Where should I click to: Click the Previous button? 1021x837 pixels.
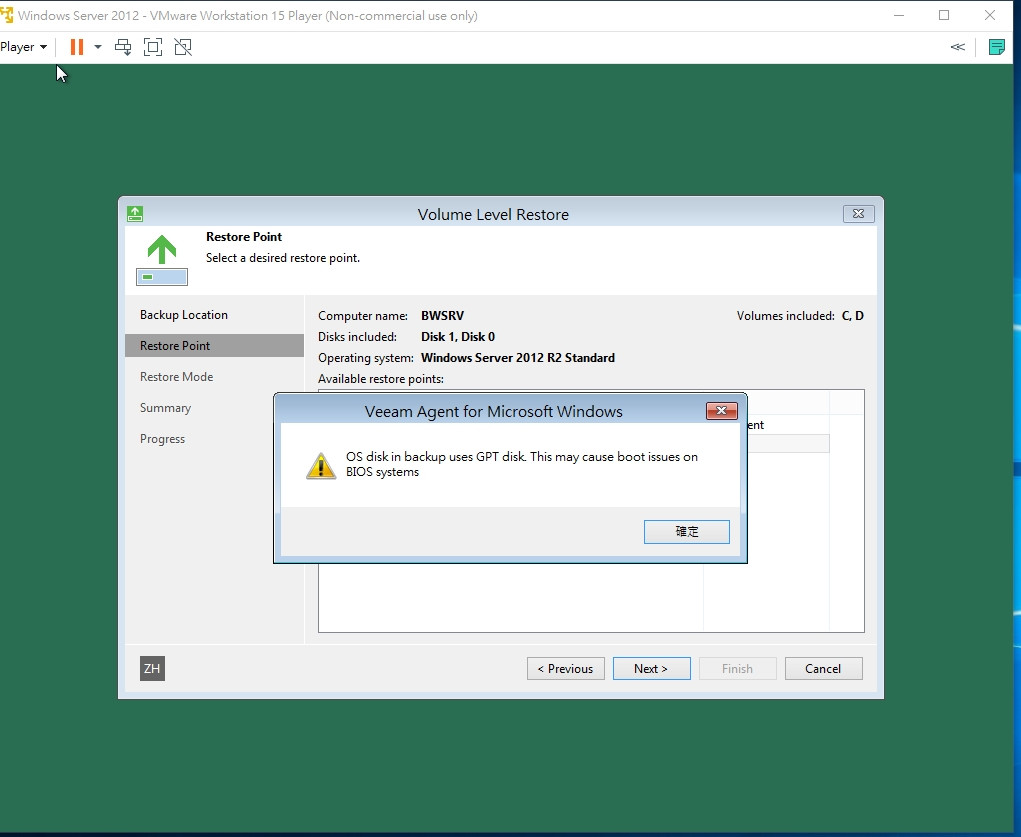[x=565, y=669]
